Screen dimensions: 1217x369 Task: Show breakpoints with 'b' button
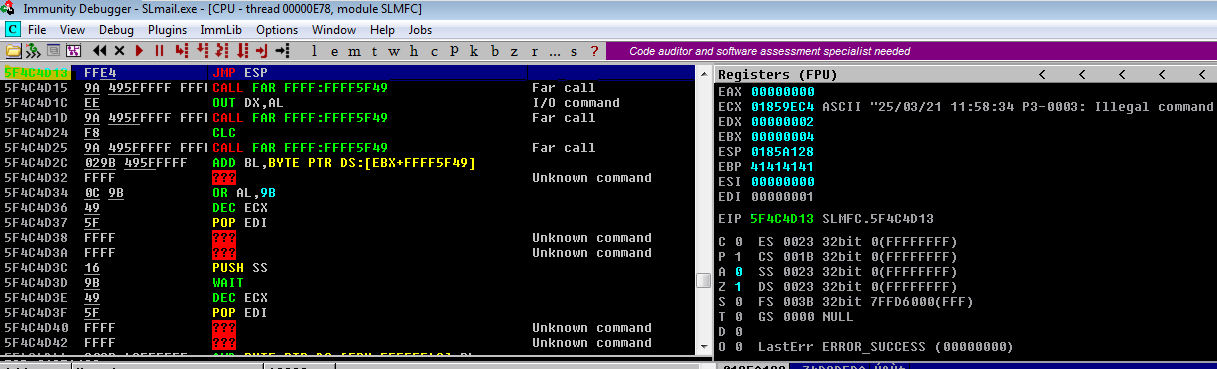pyautogui.click(x=494, y=50)
